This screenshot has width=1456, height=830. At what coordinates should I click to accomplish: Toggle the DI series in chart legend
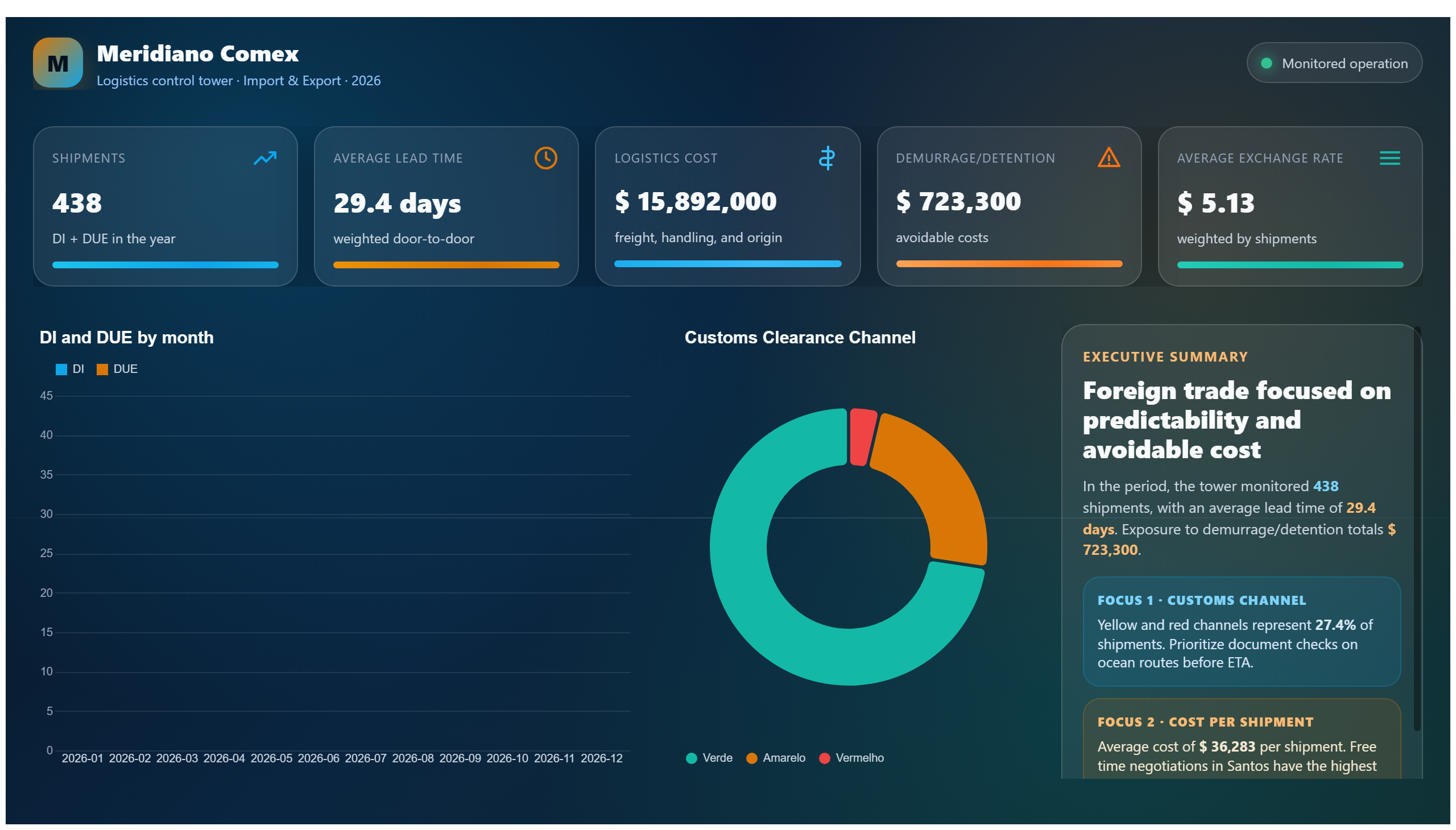tap(69, 369)
